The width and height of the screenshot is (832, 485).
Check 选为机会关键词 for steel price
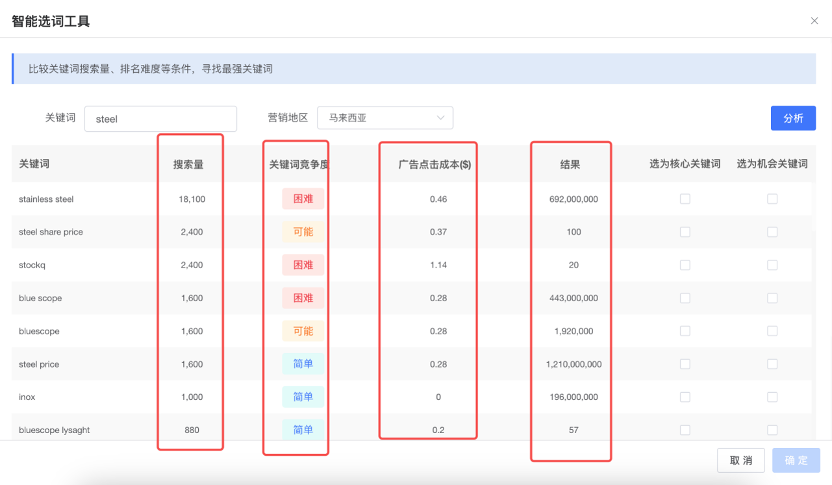click(x=772, y=364)
